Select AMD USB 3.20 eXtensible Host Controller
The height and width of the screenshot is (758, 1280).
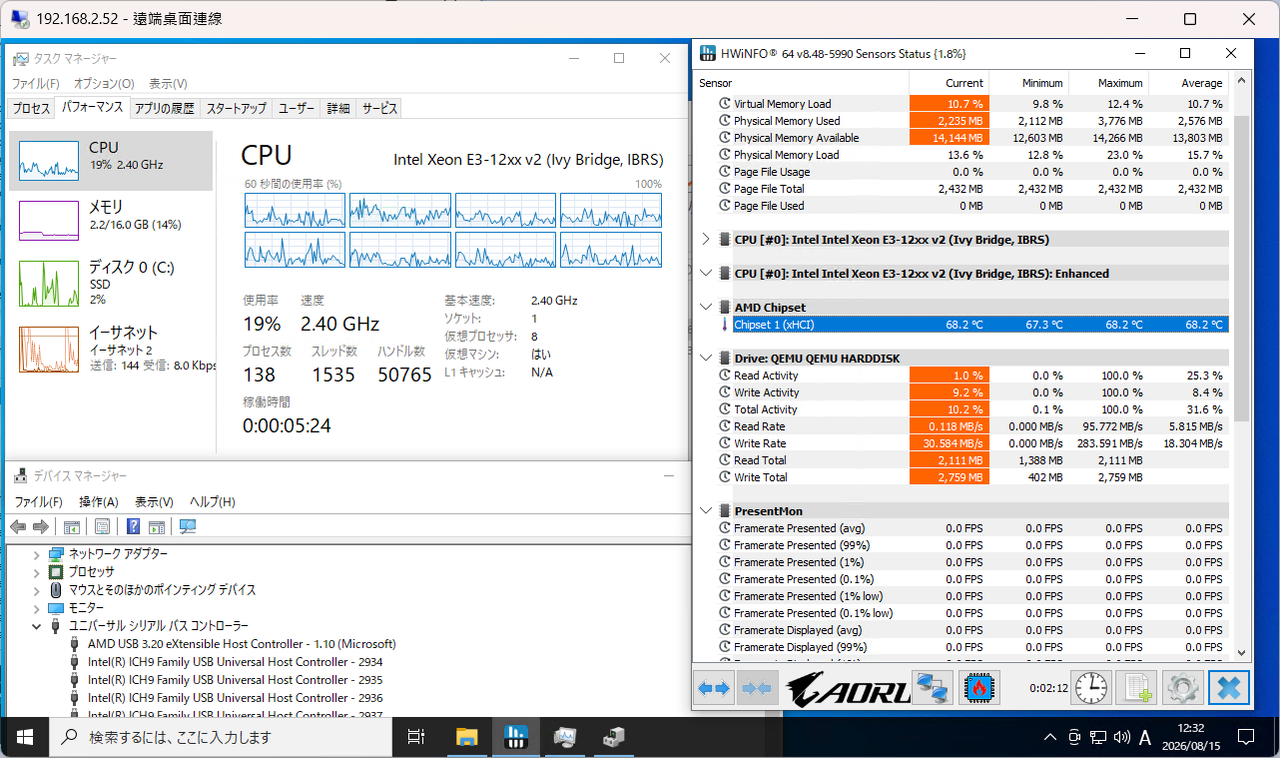pos(241,644)
